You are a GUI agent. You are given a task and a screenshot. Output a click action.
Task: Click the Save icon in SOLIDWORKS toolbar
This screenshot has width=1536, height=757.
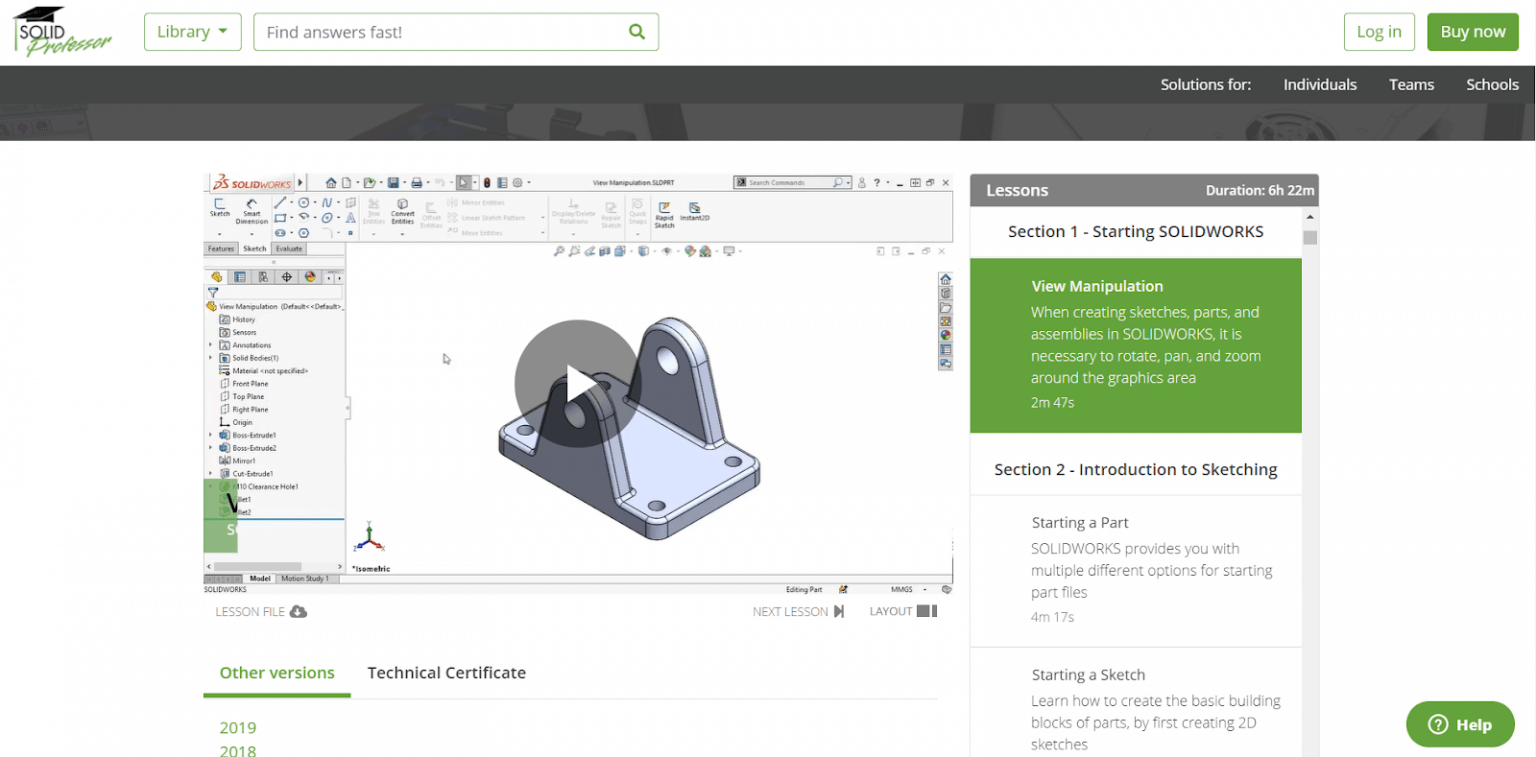click(x=394, y=180)
